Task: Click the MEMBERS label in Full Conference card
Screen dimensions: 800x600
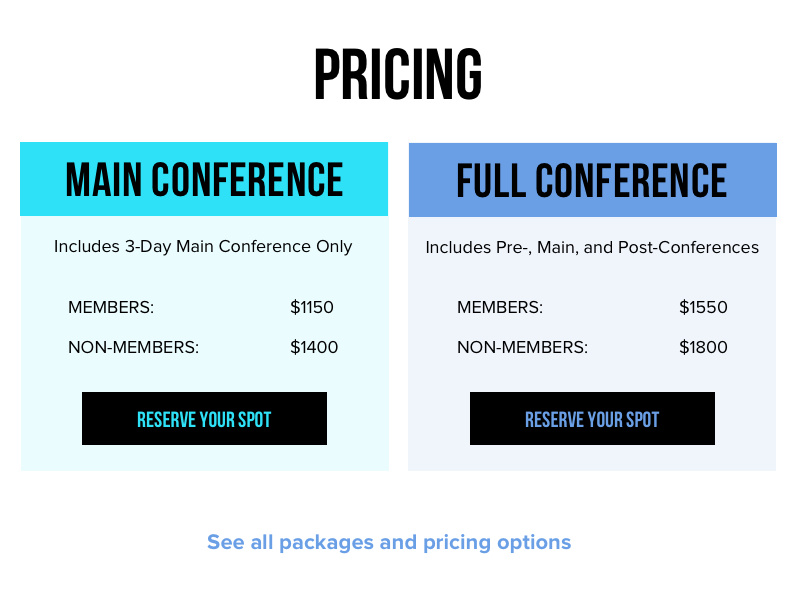Action: [x=500, y=307]
